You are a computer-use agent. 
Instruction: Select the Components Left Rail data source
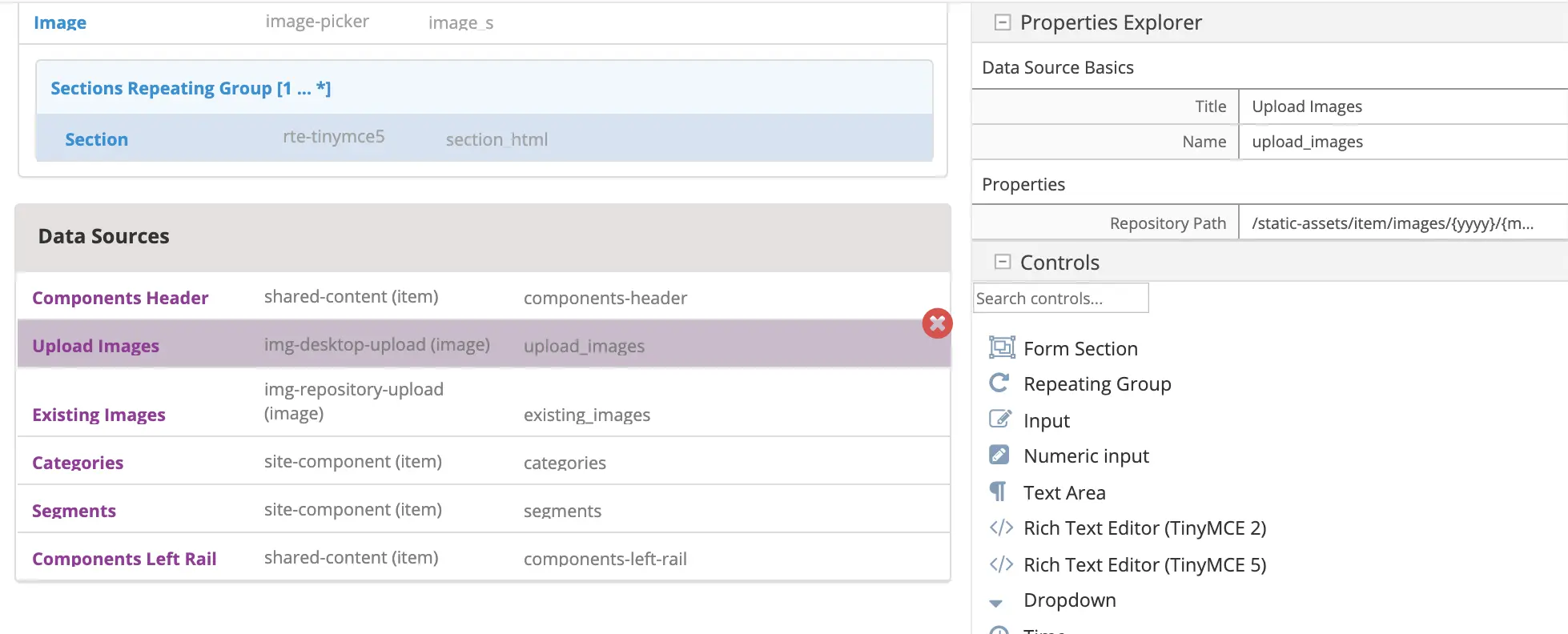484,557
